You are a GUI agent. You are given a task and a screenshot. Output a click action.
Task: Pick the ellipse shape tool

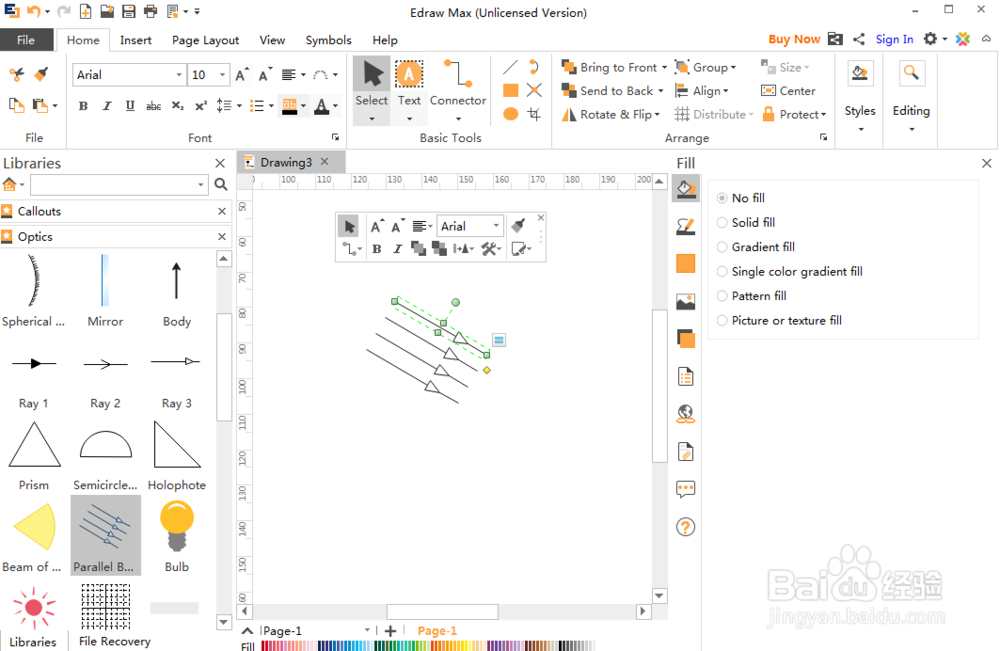(510, 114)
